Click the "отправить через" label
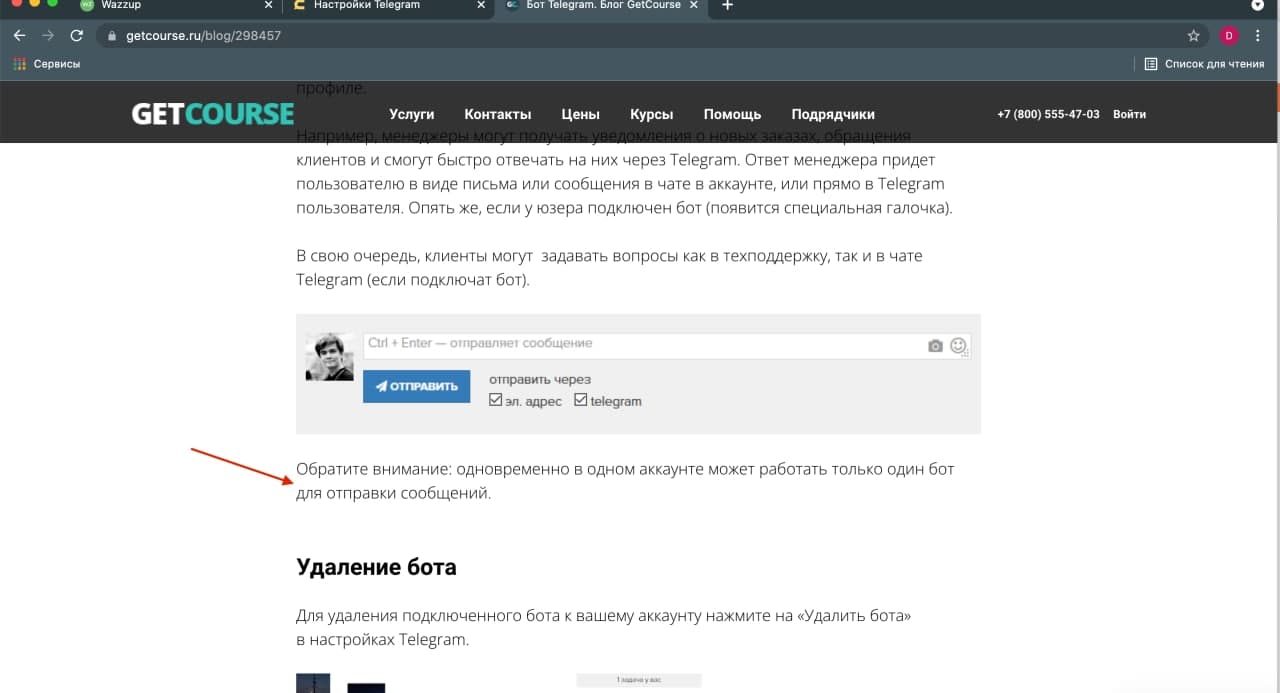The width and height of the screenshot is (1280, 693). [x=540, y=380]
